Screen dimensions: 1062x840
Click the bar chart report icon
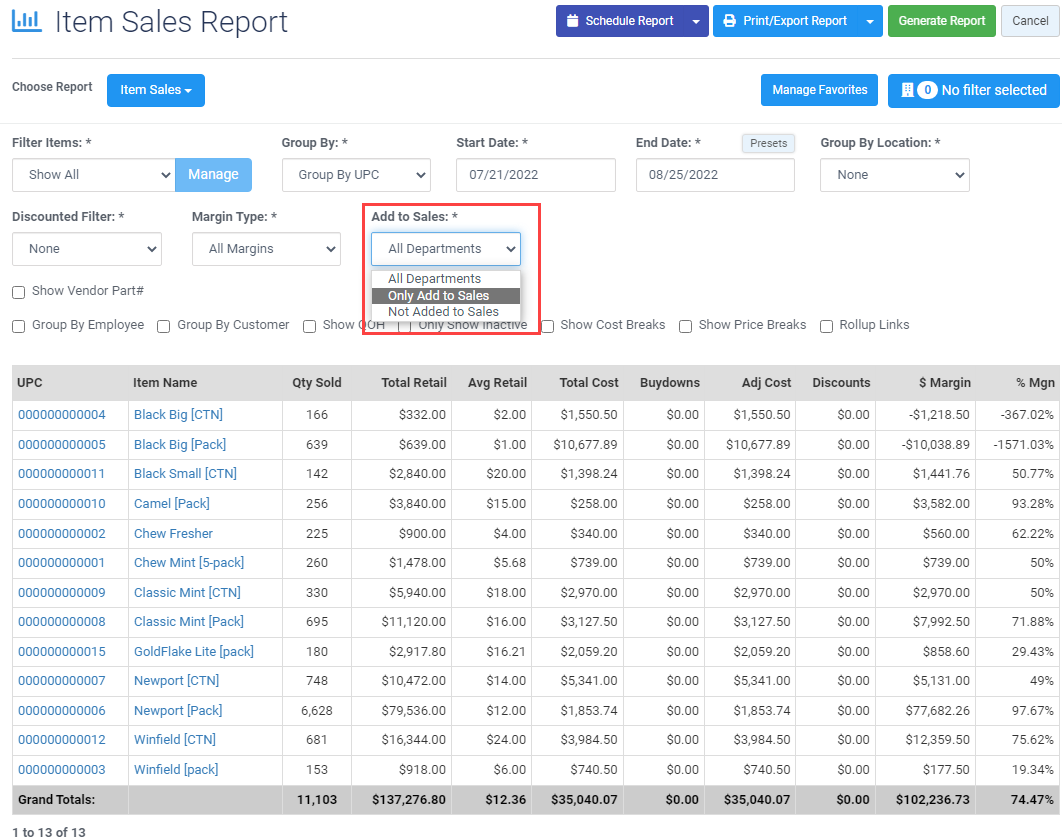point(26,22)
